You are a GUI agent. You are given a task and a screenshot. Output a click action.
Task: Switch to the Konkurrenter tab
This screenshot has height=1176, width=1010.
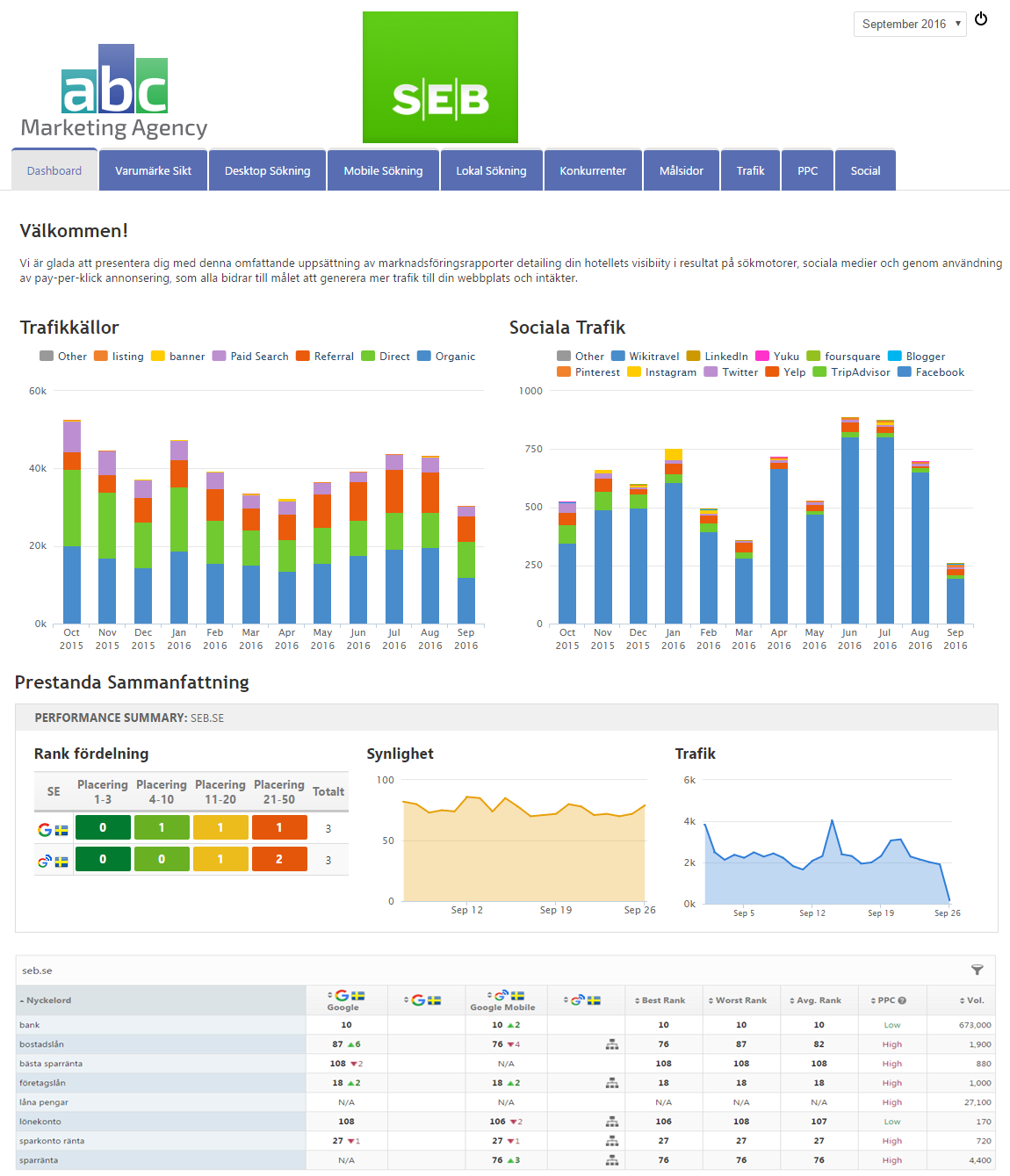coord(593,170)
